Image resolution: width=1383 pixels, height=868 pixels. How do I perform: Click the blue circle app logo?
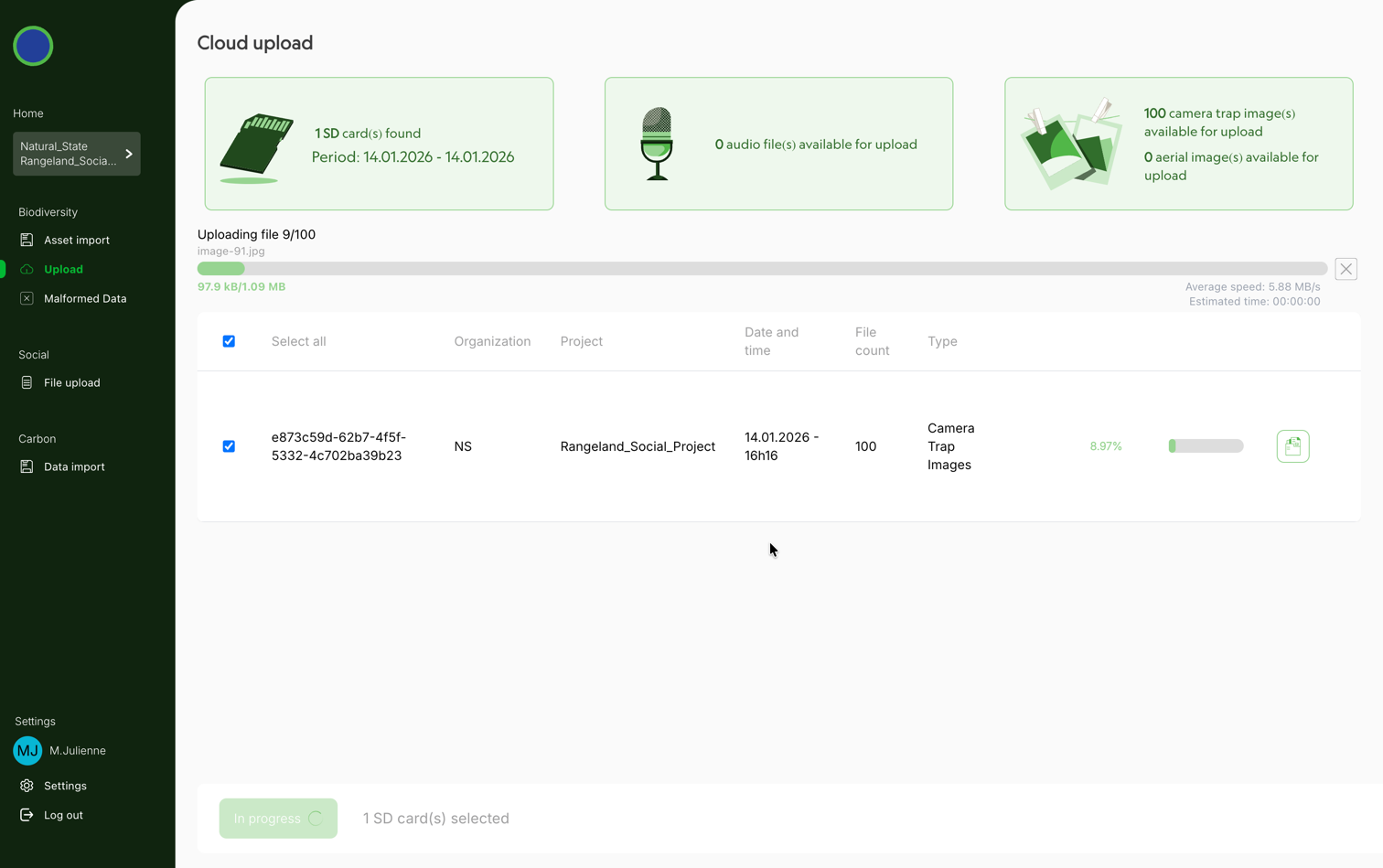pyautogui.click(x=33, y=46)
